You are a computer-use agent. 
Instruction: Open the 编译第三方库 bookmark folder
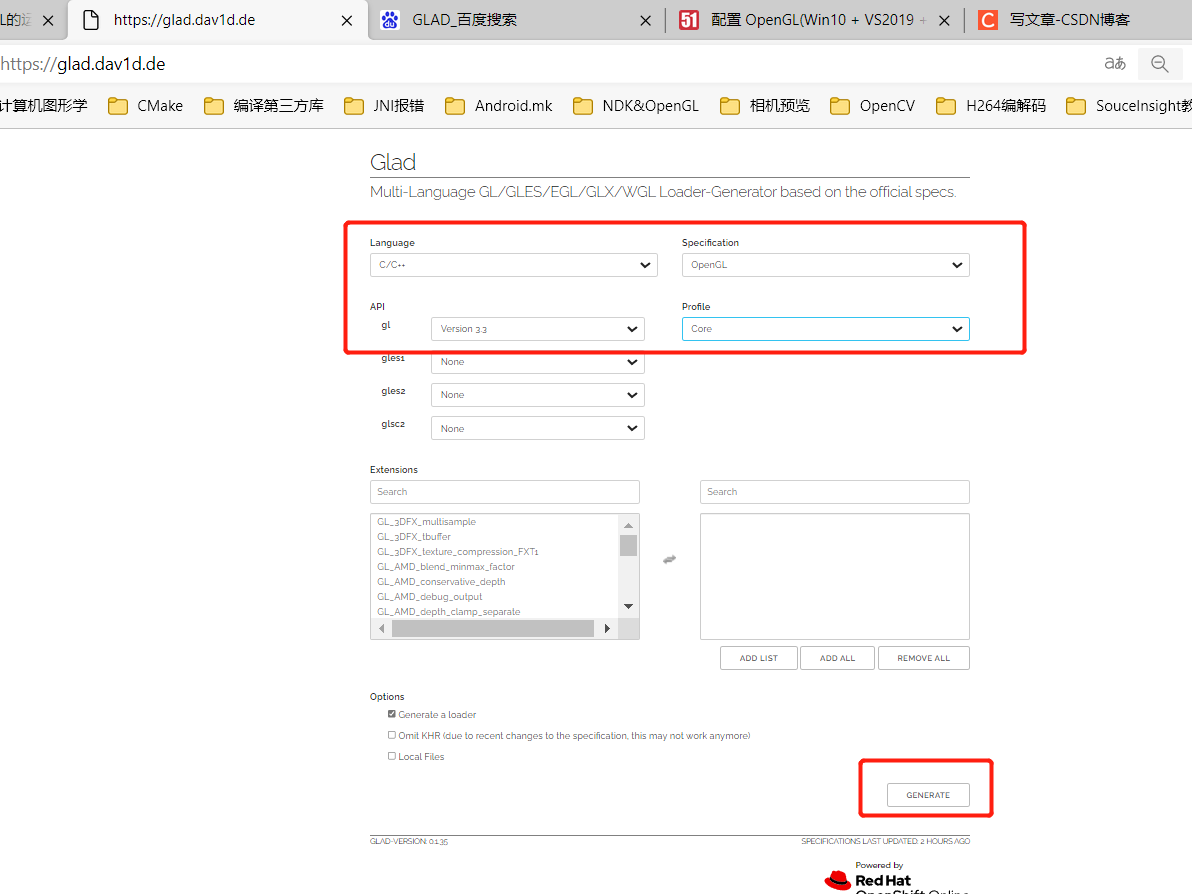pyautogui.click(x=264, y=106)
